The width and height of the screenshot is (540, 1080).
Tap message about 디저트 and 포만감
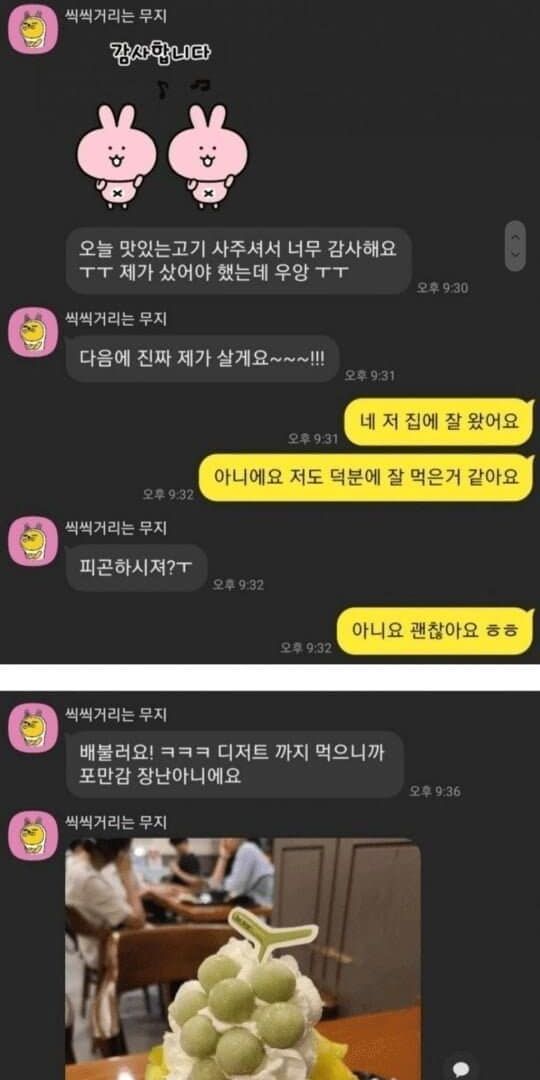coord(234,764)
